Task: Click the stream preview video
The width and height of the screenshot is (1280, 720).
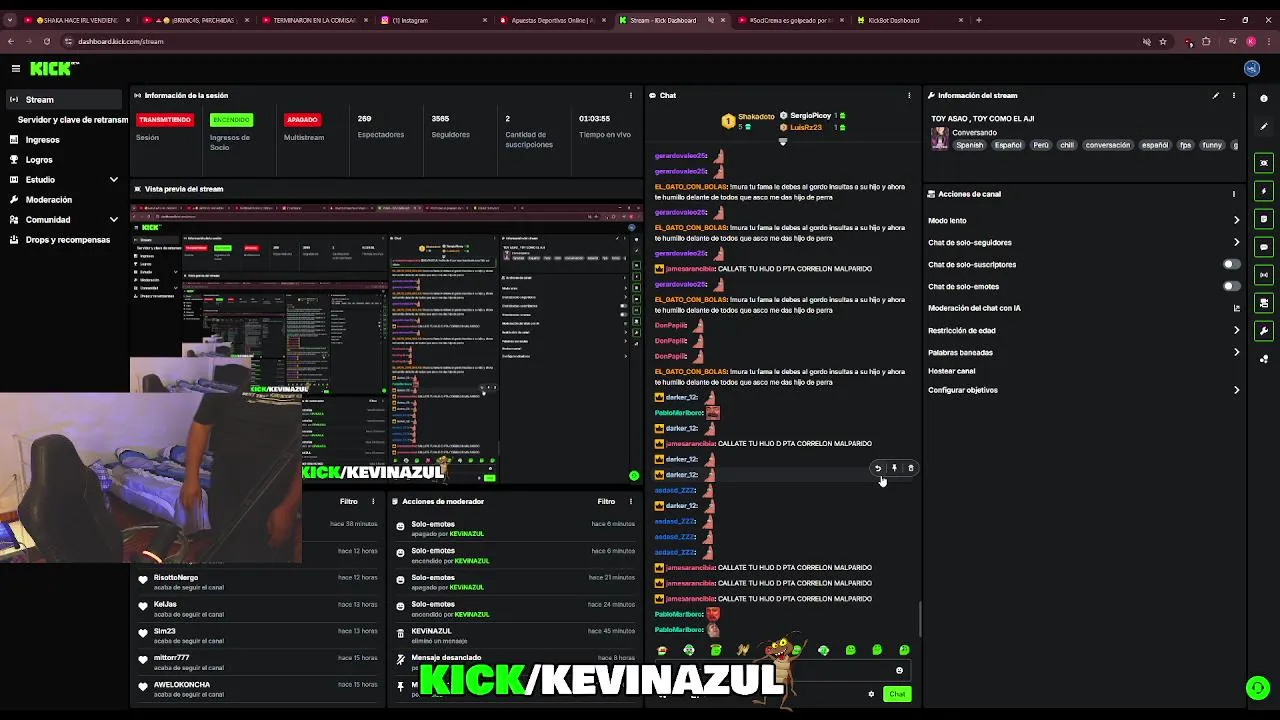Action: (x=386, y=344)
